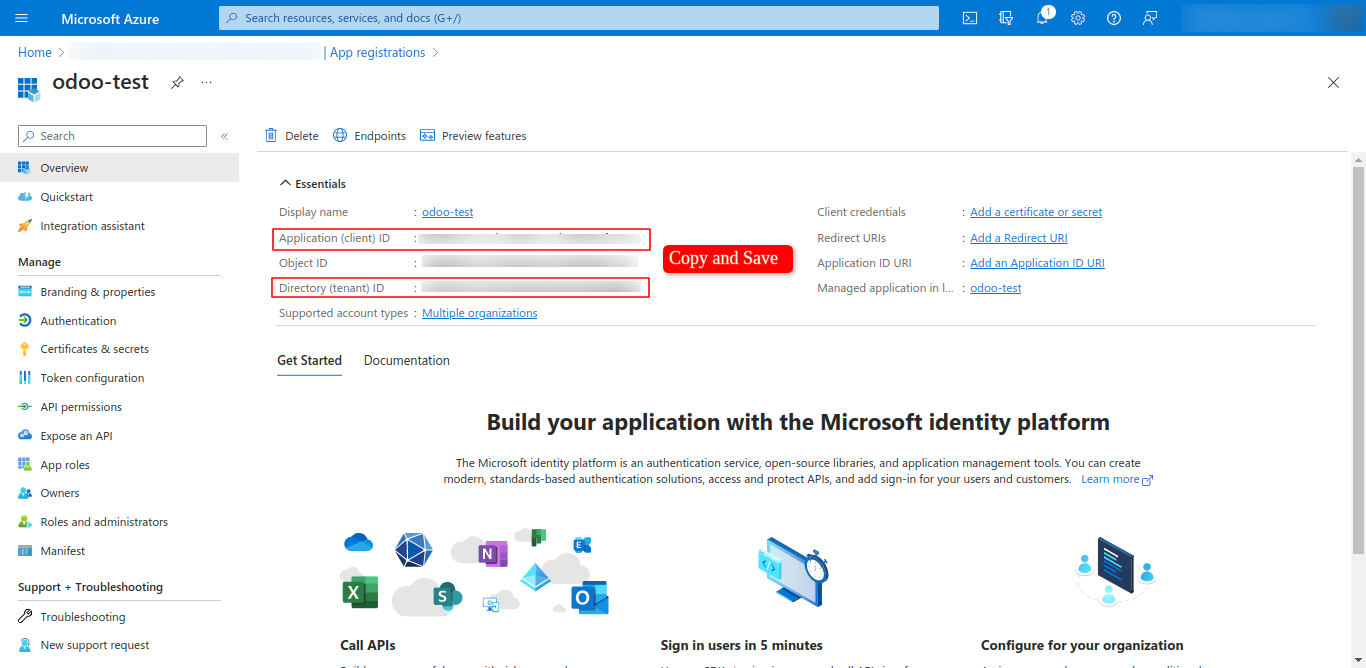
Task: Click the Branding & properties icon
Action: (x=25, y=292)
